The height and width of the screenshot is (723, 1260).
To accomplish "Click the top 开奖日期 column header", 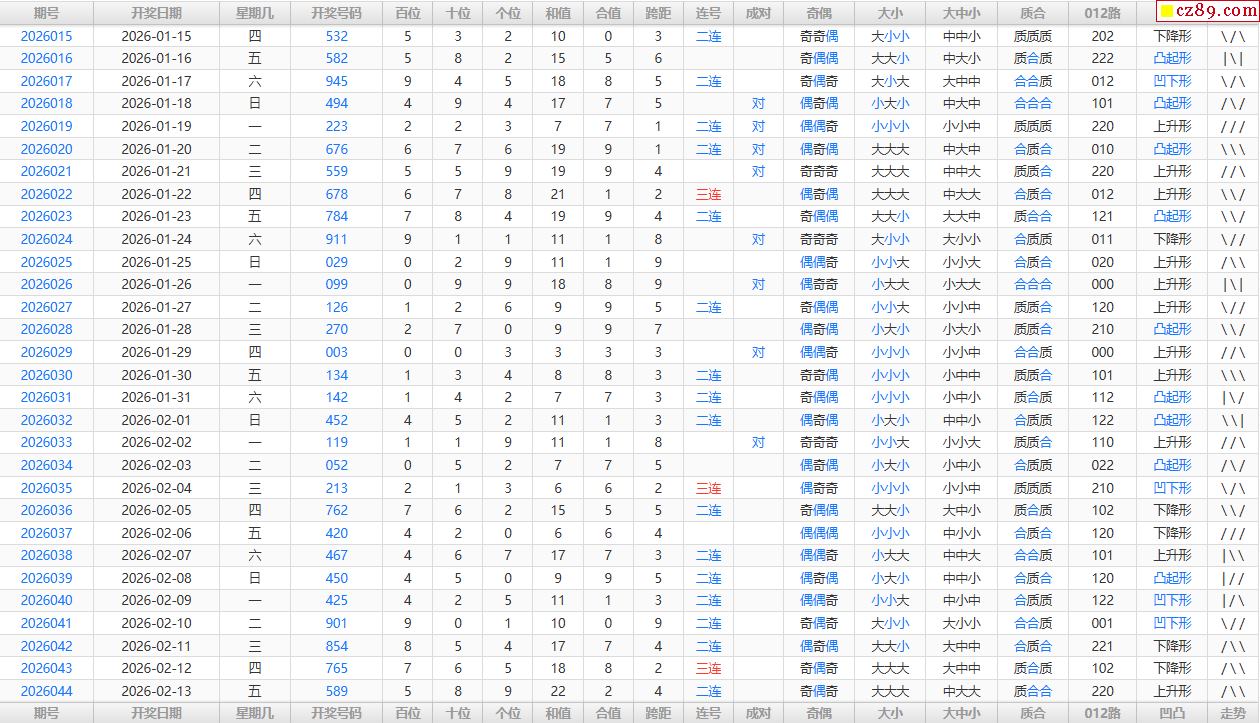I will [156, 13].
